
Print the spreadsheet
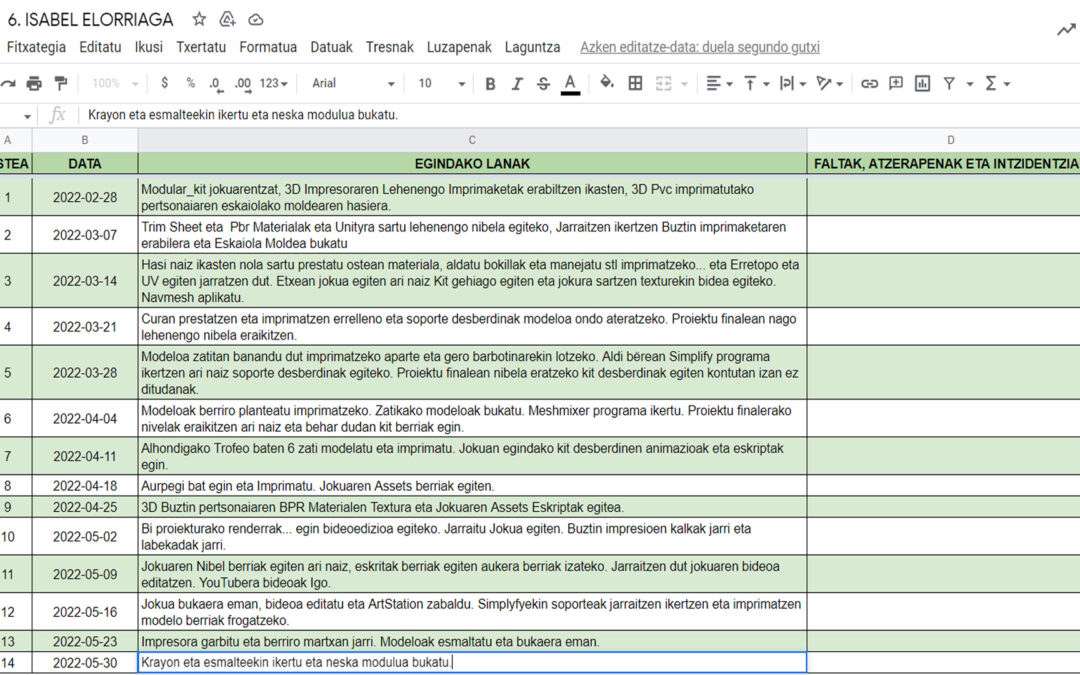[x=34, y=83]
